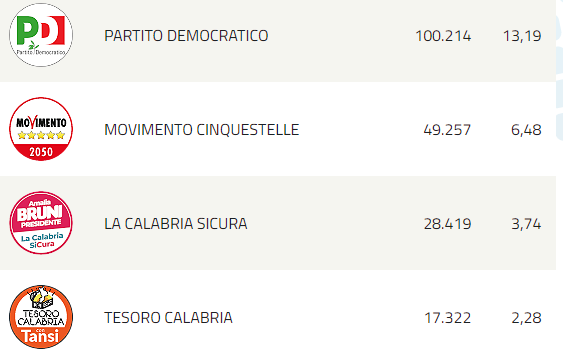Select the LA CALABRIA SICURA list name
This screenshot has width=563, height=361.
tap(176, 224)
